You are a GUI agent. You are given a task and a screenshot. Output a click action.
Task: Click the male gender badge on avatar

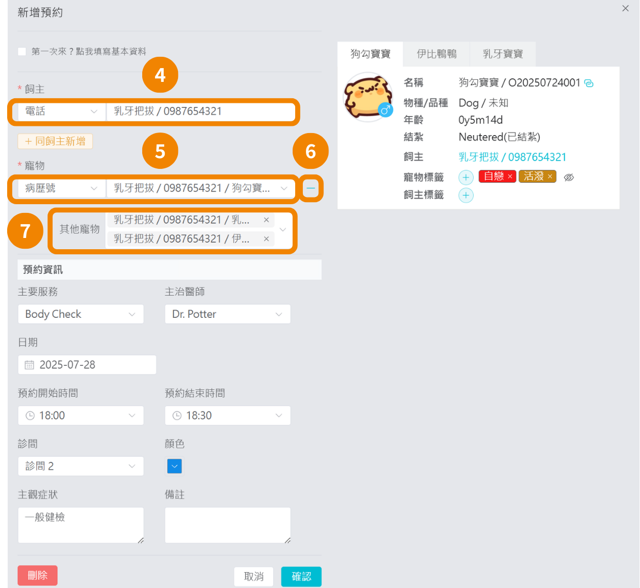point(385,110)
